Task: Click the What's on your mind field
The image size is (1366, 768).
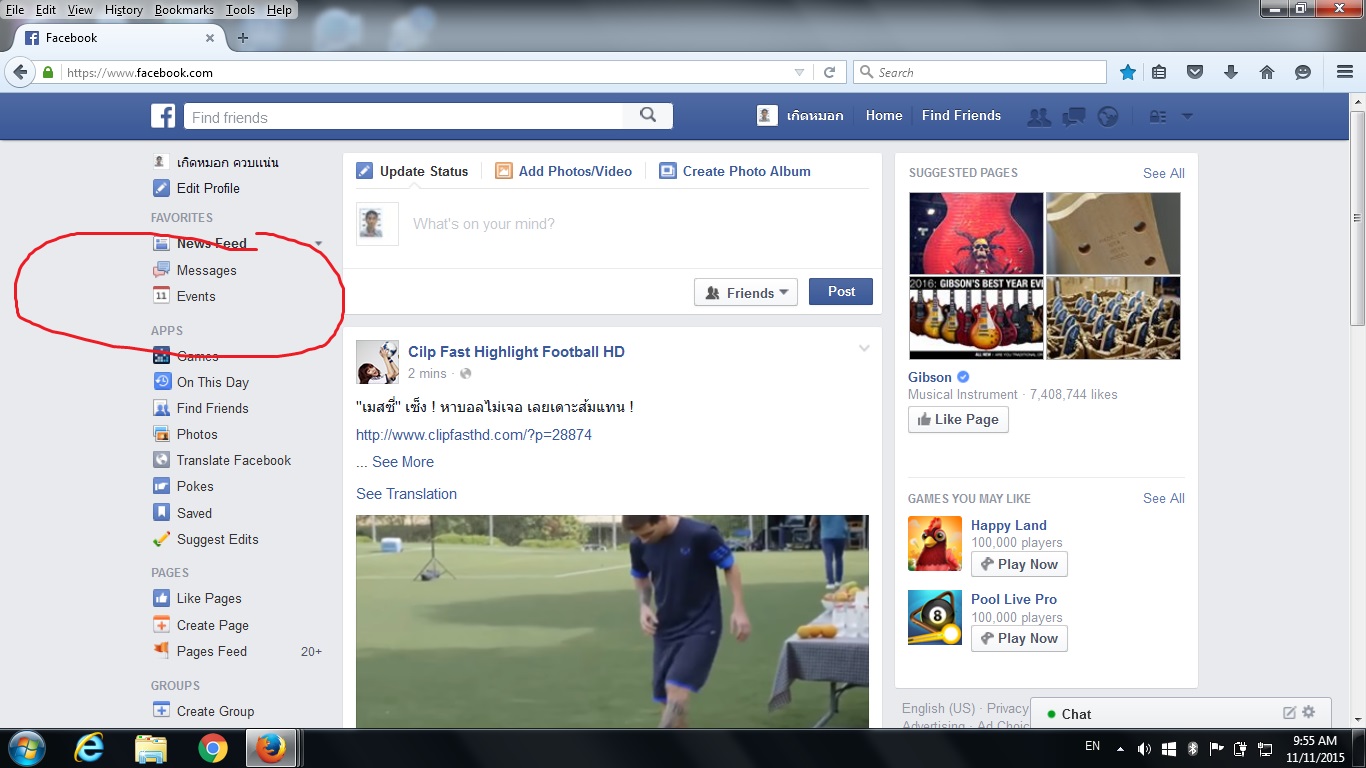Action: click(640, 224)
